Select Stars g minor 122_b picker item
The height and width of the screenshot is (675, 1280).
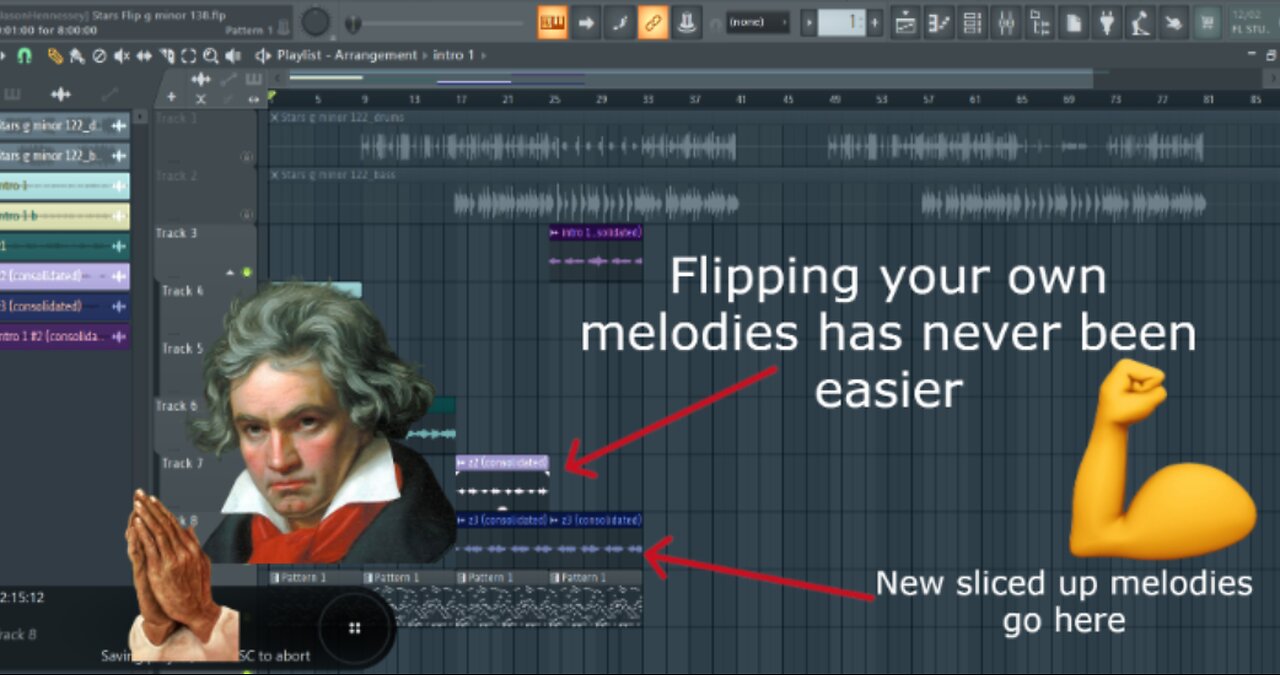point(65,156)
